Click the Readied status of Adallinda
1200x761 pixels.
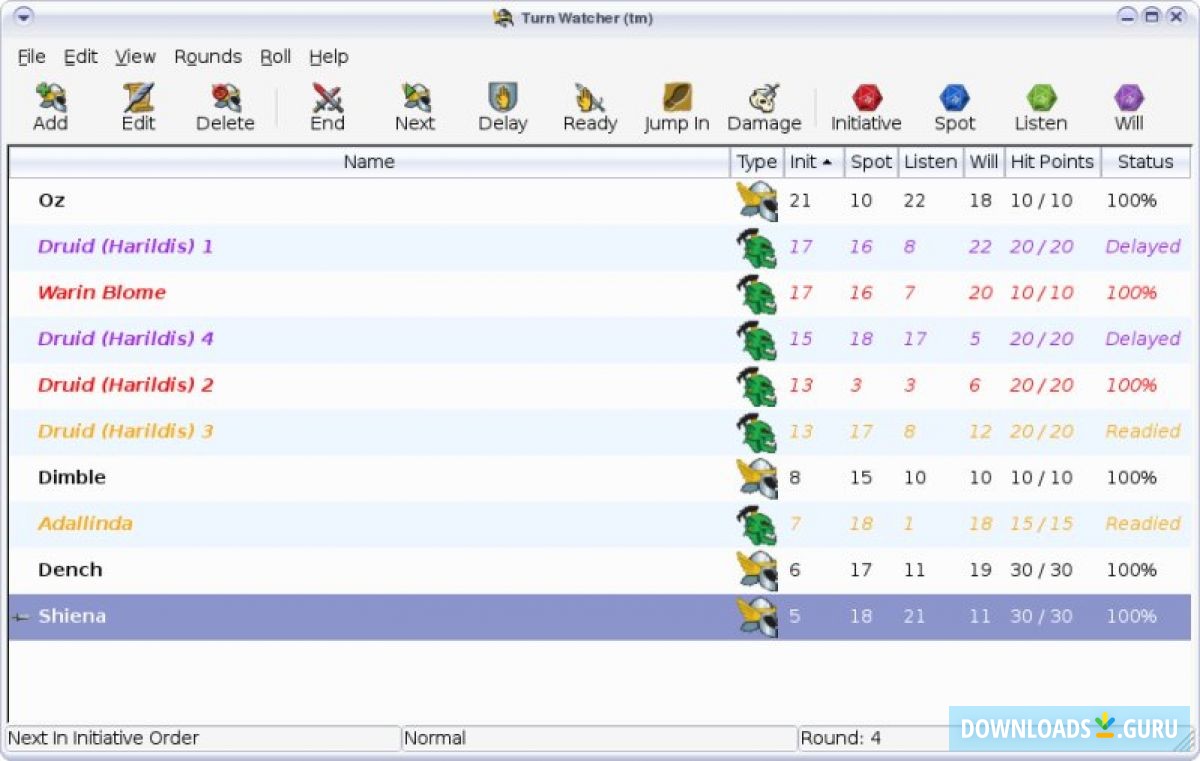pos(1143,524)
